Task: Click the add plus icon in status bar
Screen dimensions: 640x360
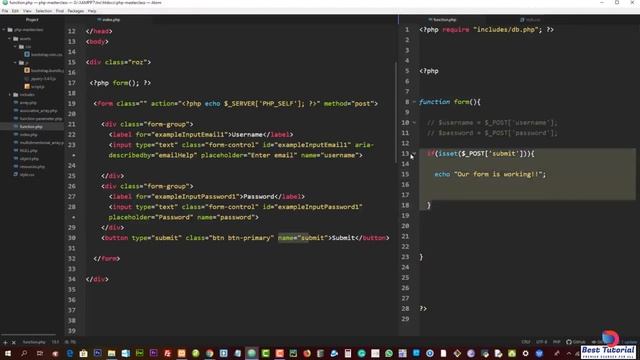Action: pyautogui.click(x=5, y=342)
